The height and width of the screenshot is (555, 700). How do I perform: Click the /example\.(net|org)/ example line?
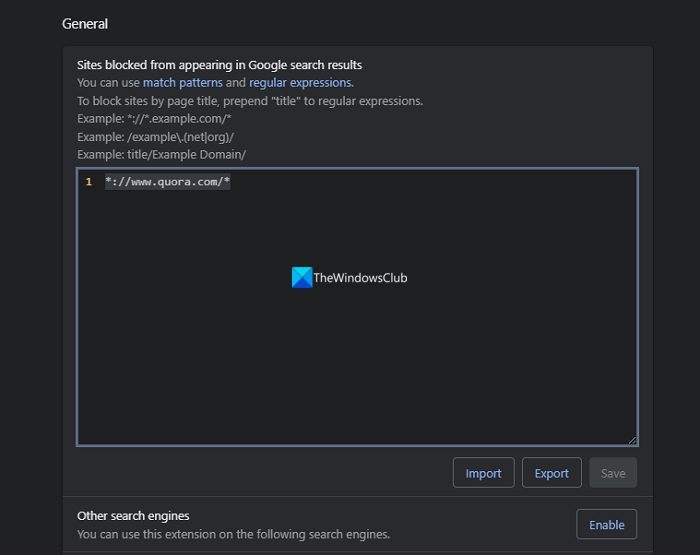(x=155, y=137)
